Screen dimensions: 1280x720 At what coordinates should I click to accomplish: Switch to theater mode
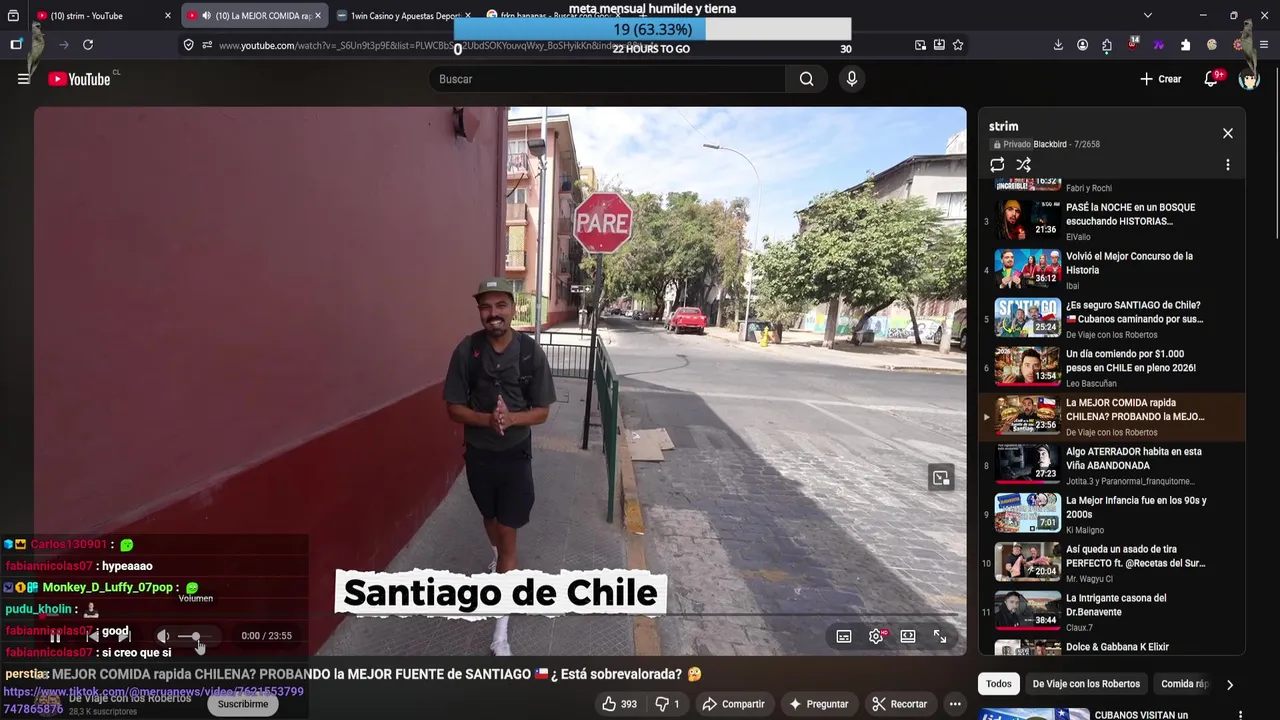tap(908, 636)
